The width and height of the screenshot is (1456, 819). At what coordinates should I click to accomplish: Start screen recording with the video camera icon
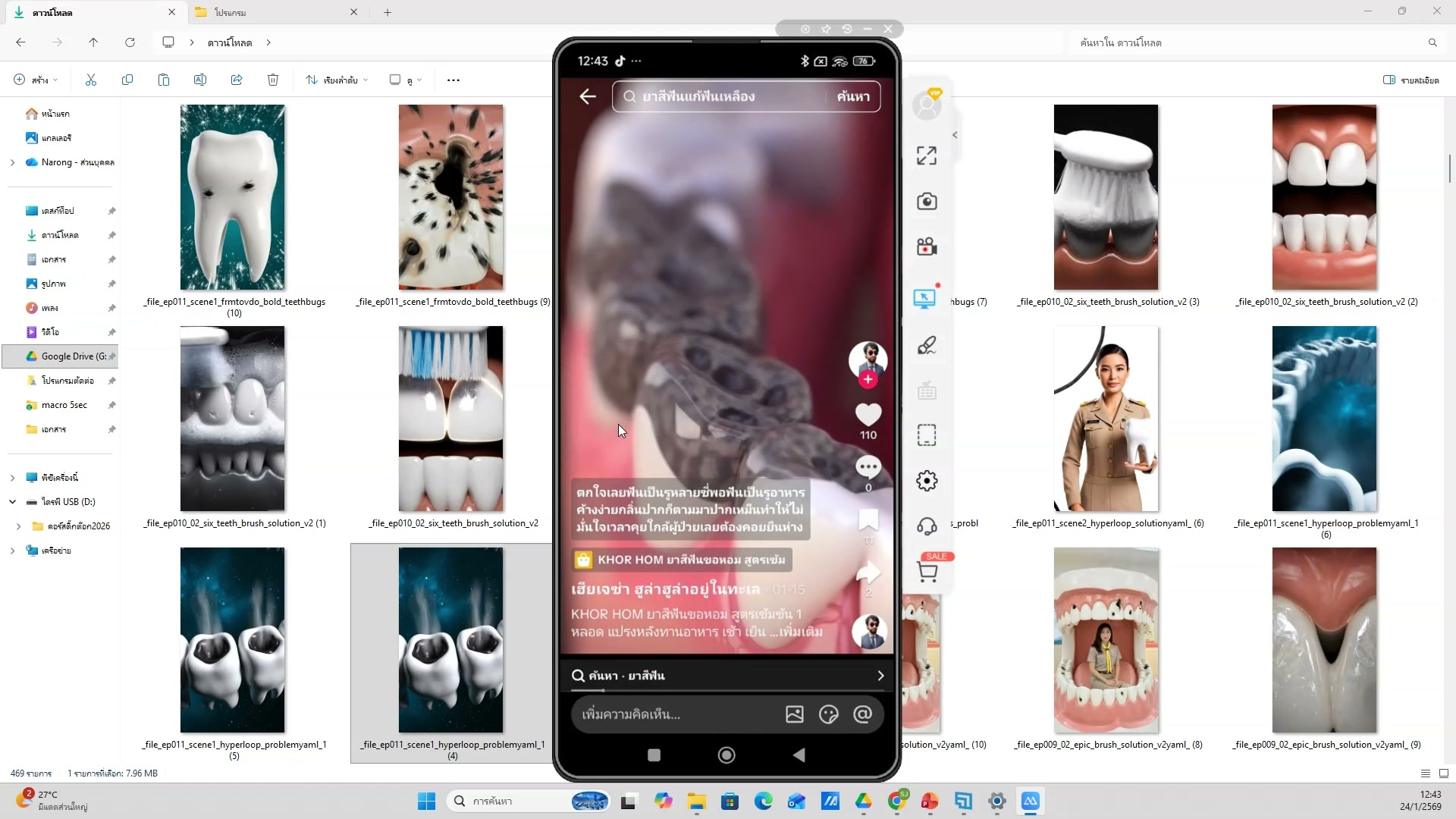click(927, 246)
